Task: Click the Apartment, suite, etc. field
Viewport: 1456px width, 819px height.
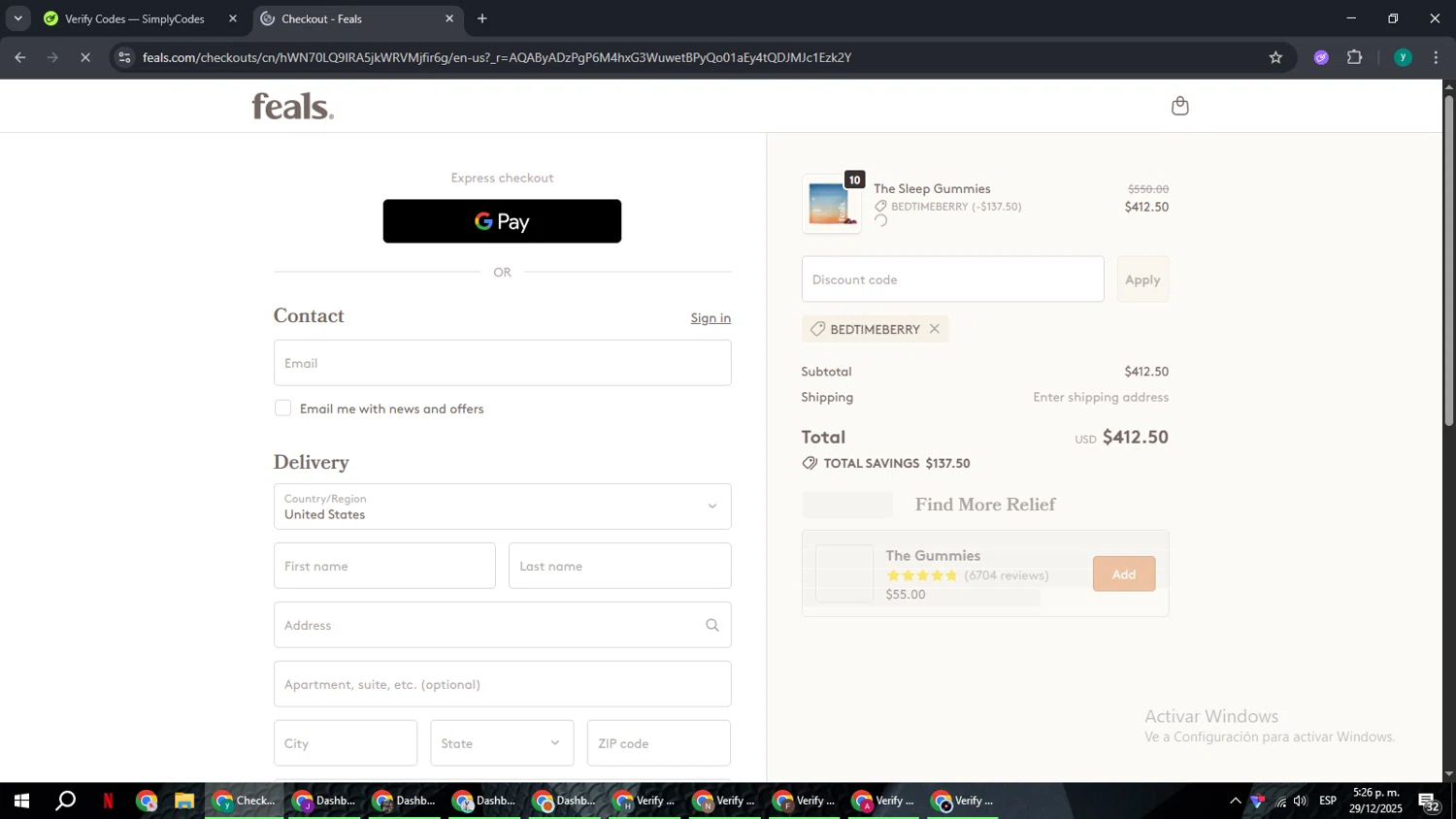Action: (x=502, y=684)
